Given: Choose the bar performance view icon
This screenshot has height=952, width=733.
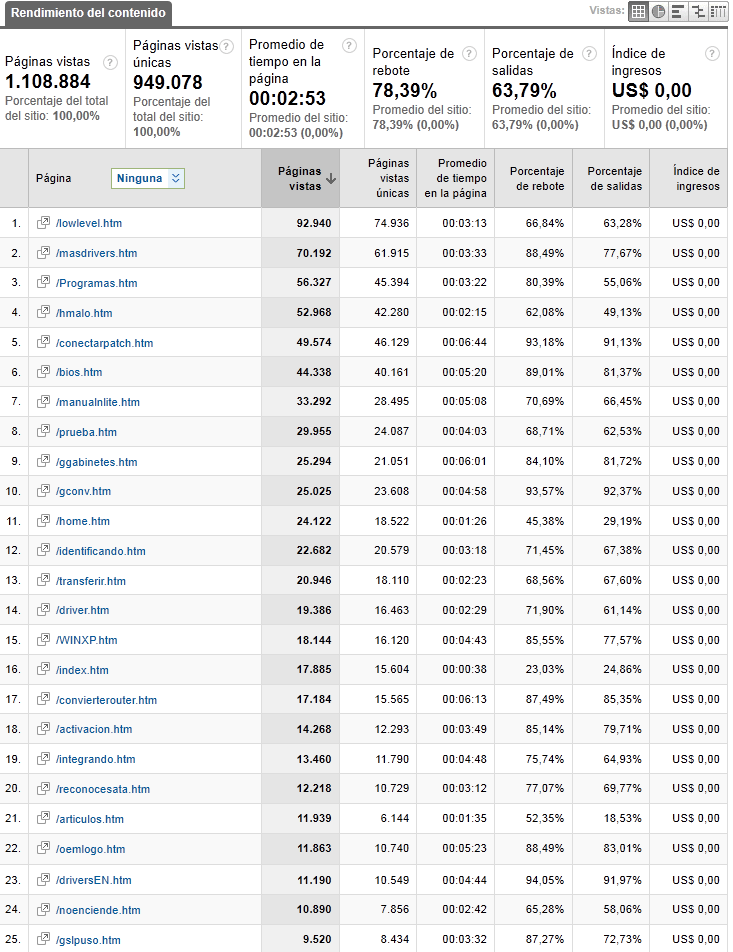Looking at the screenshot, I should [678, 12].
